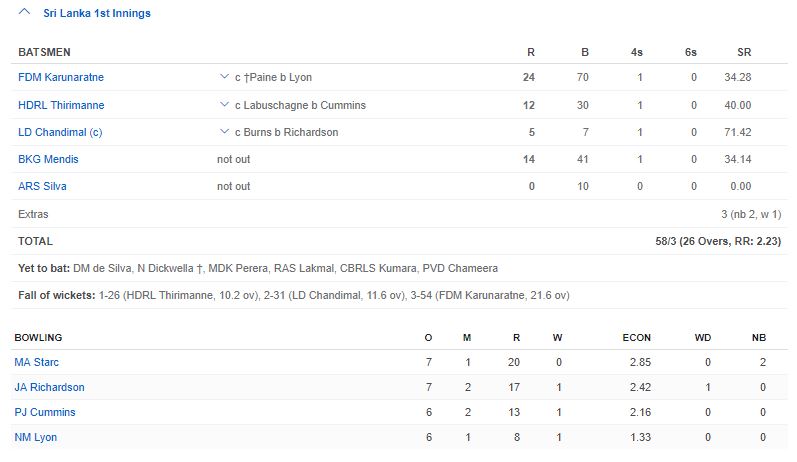797x462 pixels.
Task: Collapse the Sri Lanka 1st Innings section
Action: click(x=24, y=14)
